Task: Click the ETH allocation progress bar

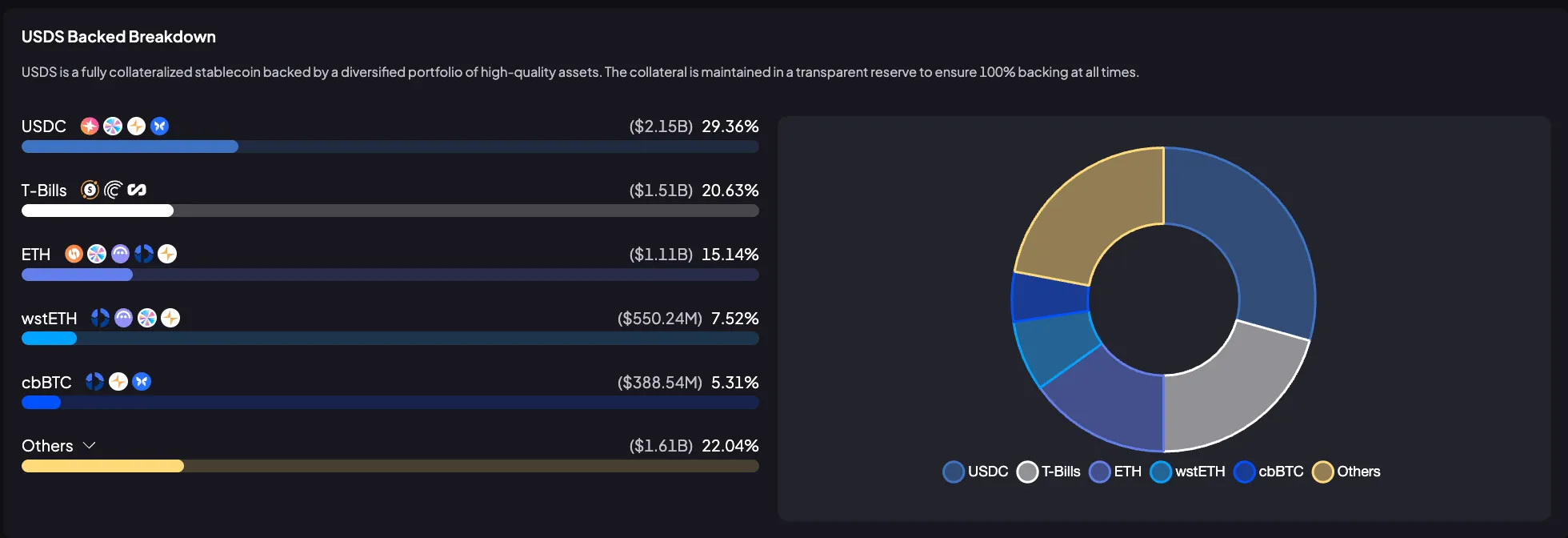Action: [x=390, y=275]
